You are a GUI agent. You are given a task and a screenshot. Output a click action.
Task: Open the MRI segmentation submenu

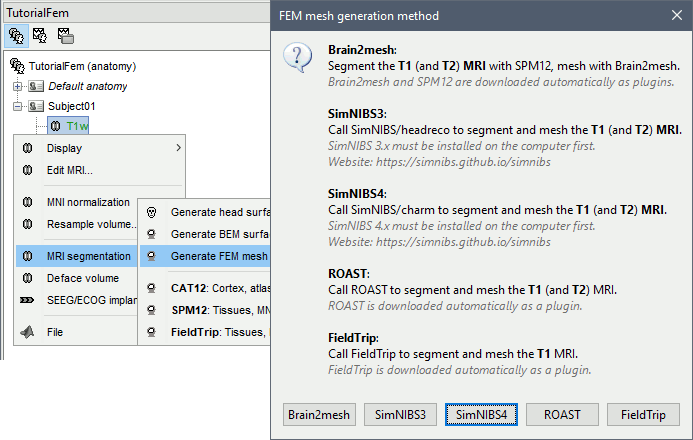point(88,256)
